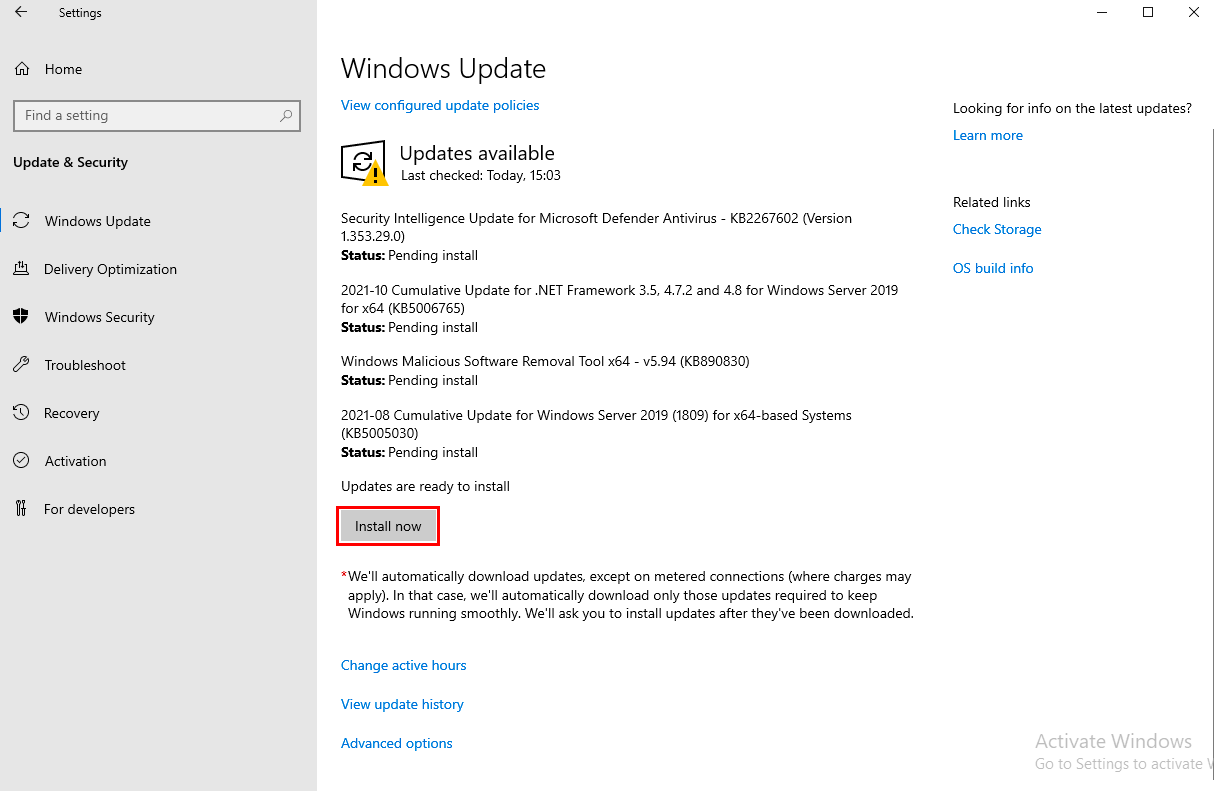Click the metered connections notice paragraph
1214x791 pixels.
click(x=627, y=595)
